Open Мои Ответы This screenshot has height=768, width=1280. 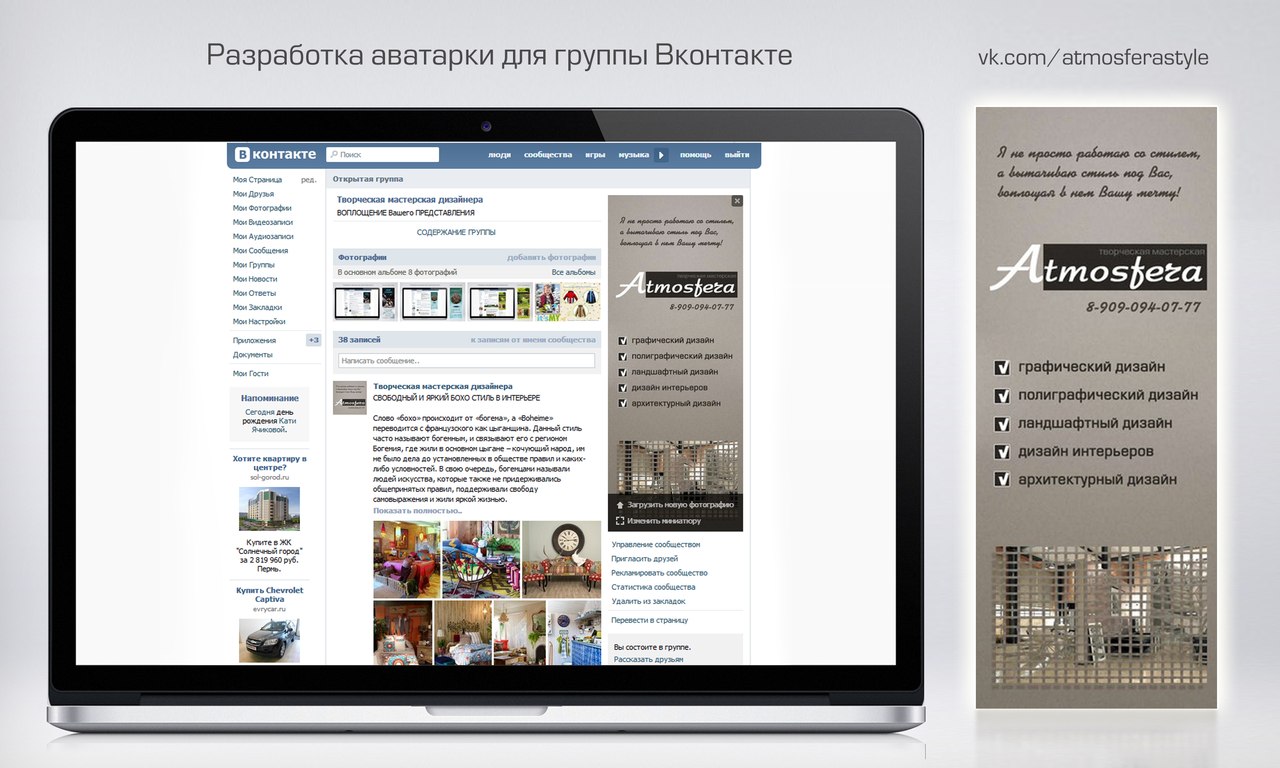click(253, 293)
